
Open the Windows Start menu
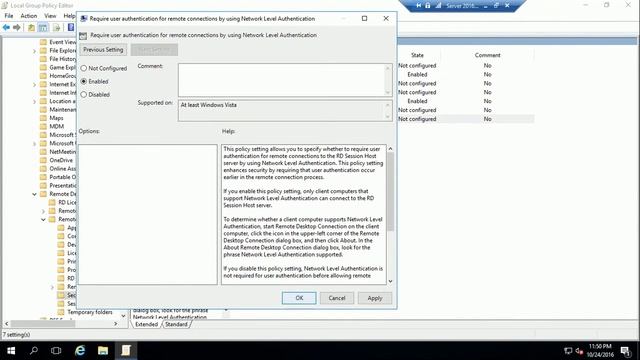coord(11,351)
